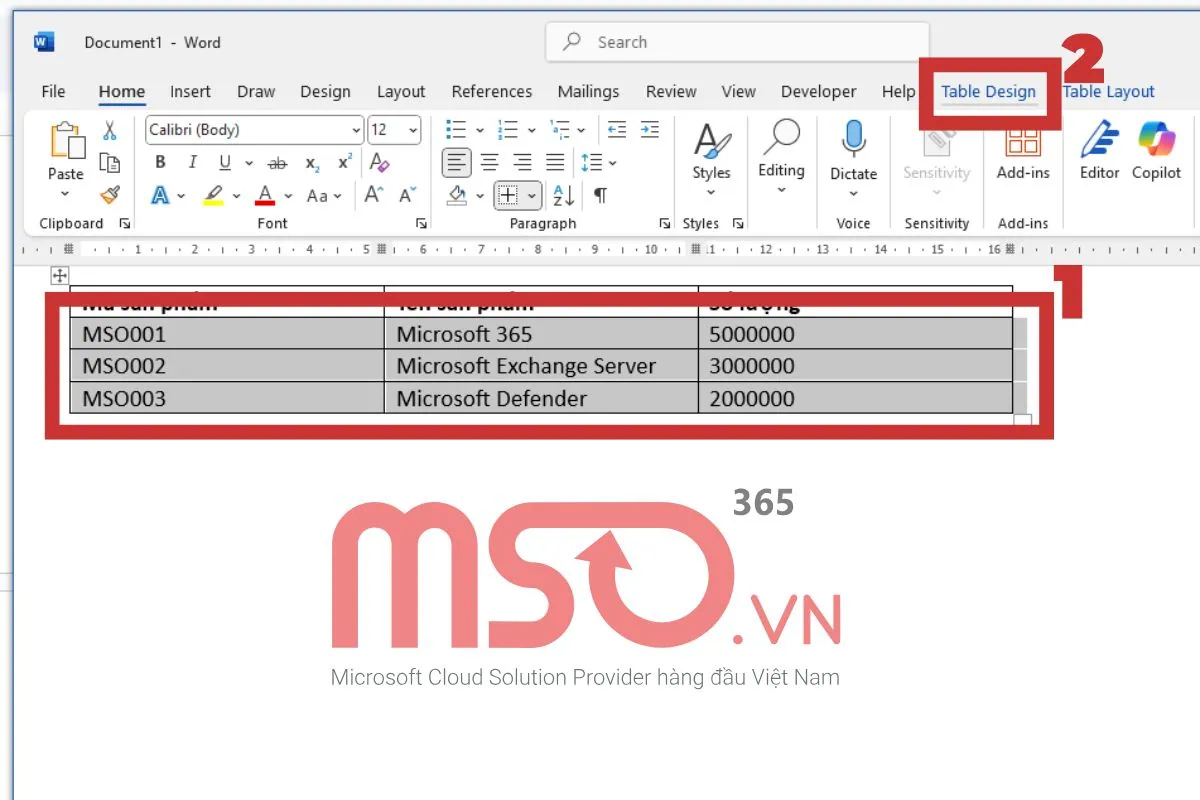
Task: Toggle Bold formatting
Action: (x=160, y=162)
